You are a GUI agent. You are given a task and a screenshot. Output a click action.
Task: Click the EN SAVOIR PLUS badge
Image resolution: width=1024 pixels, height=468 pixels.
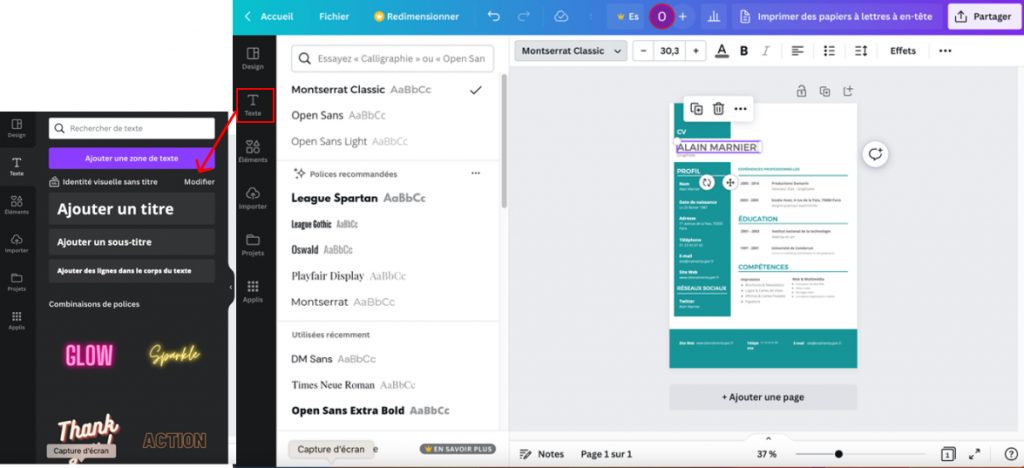click(x=458, y=449)
